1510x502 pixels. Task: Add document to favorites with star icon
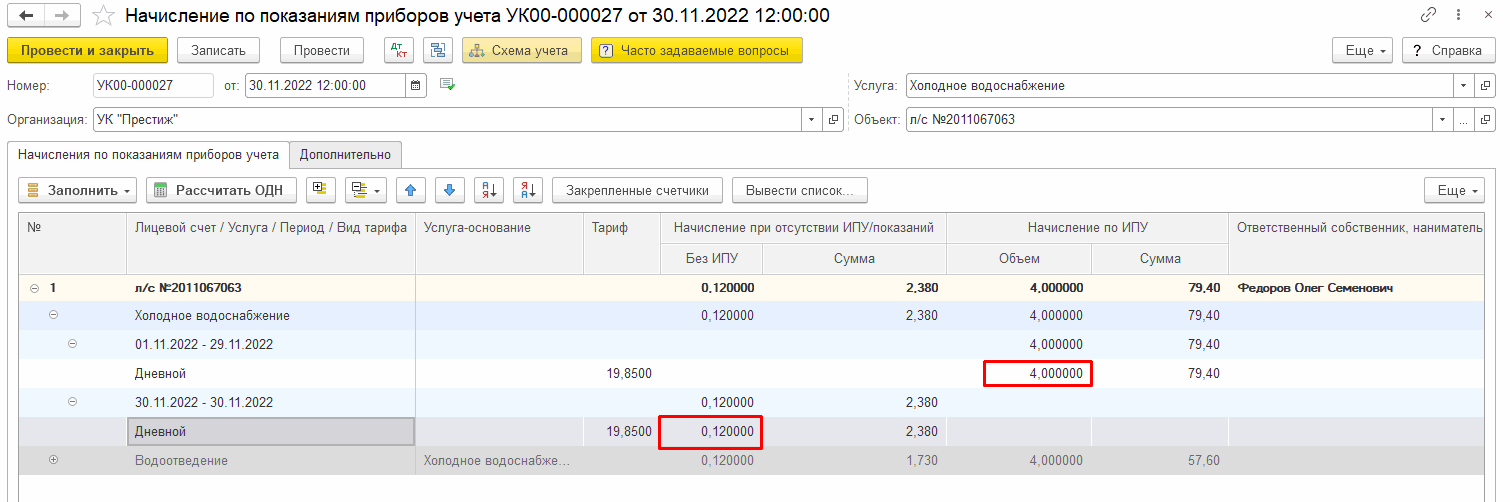coord(103,16)
